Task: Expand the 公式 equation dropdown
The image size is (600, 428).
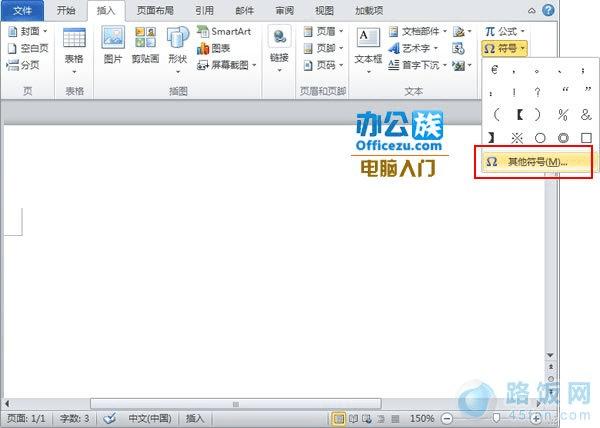Action: (523, 31)
